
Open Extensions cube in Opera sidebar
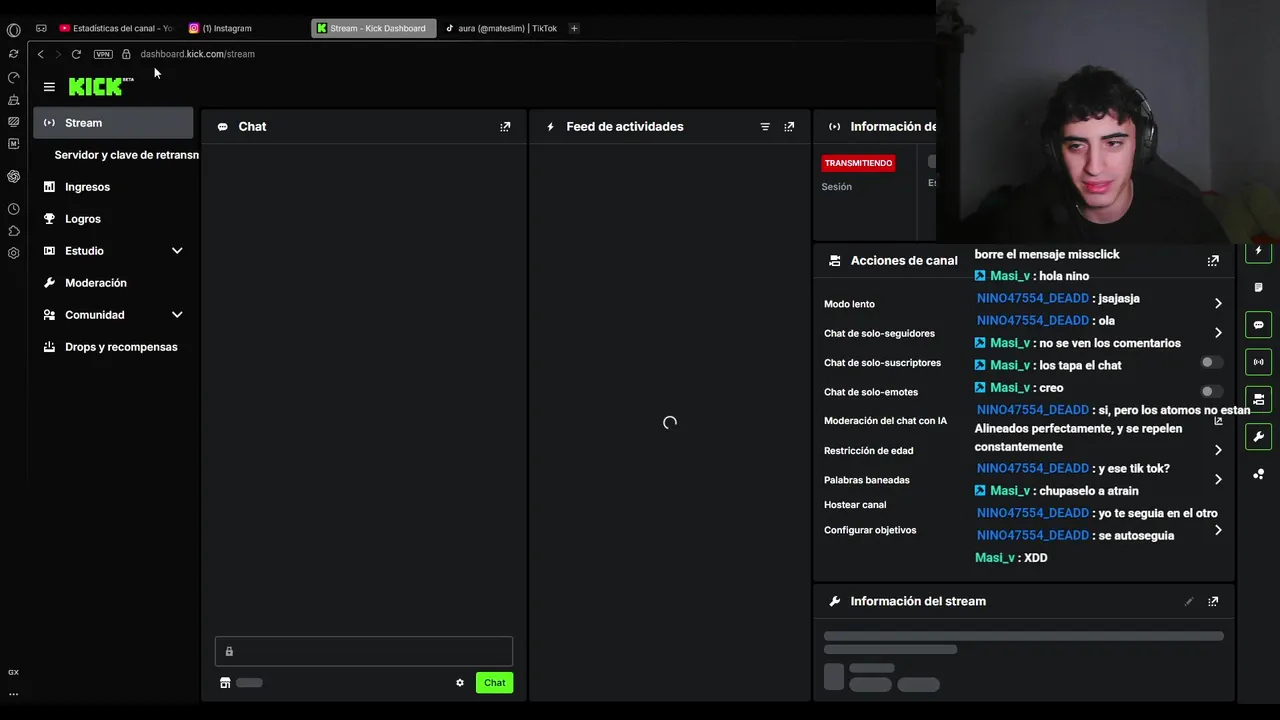pos(13,231)
